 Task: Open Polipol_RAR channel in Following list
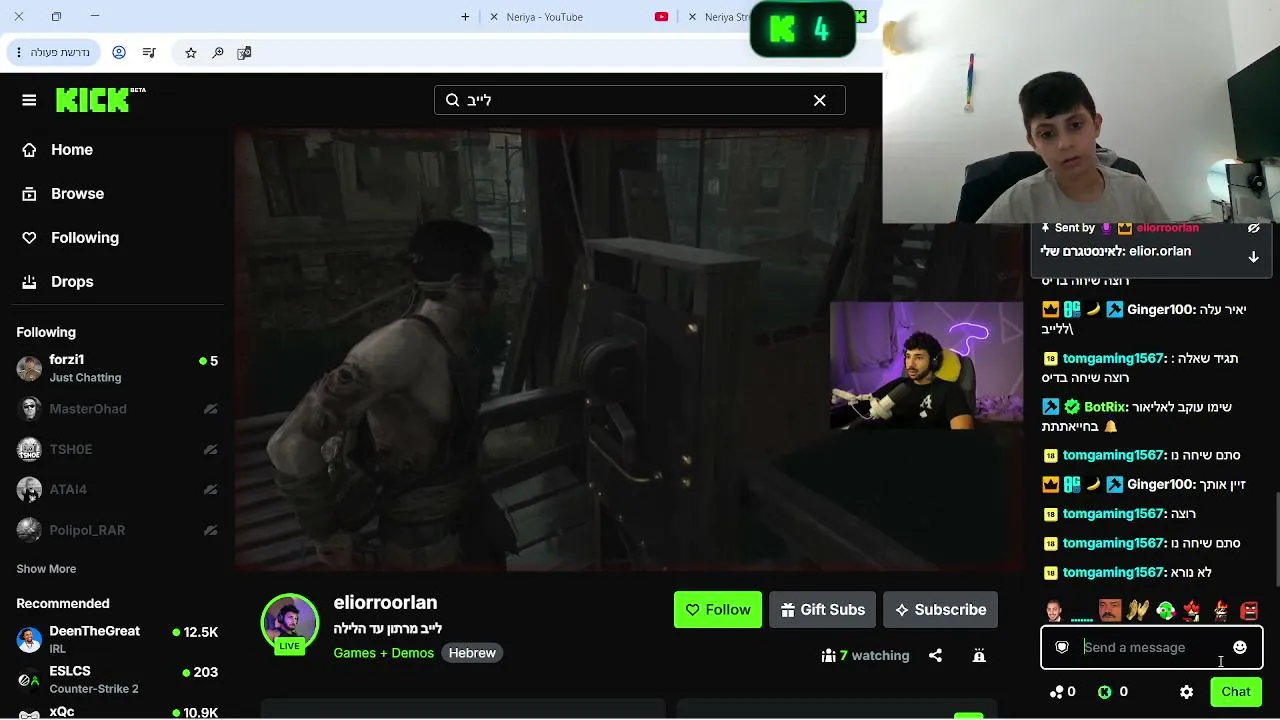point(117,530)
